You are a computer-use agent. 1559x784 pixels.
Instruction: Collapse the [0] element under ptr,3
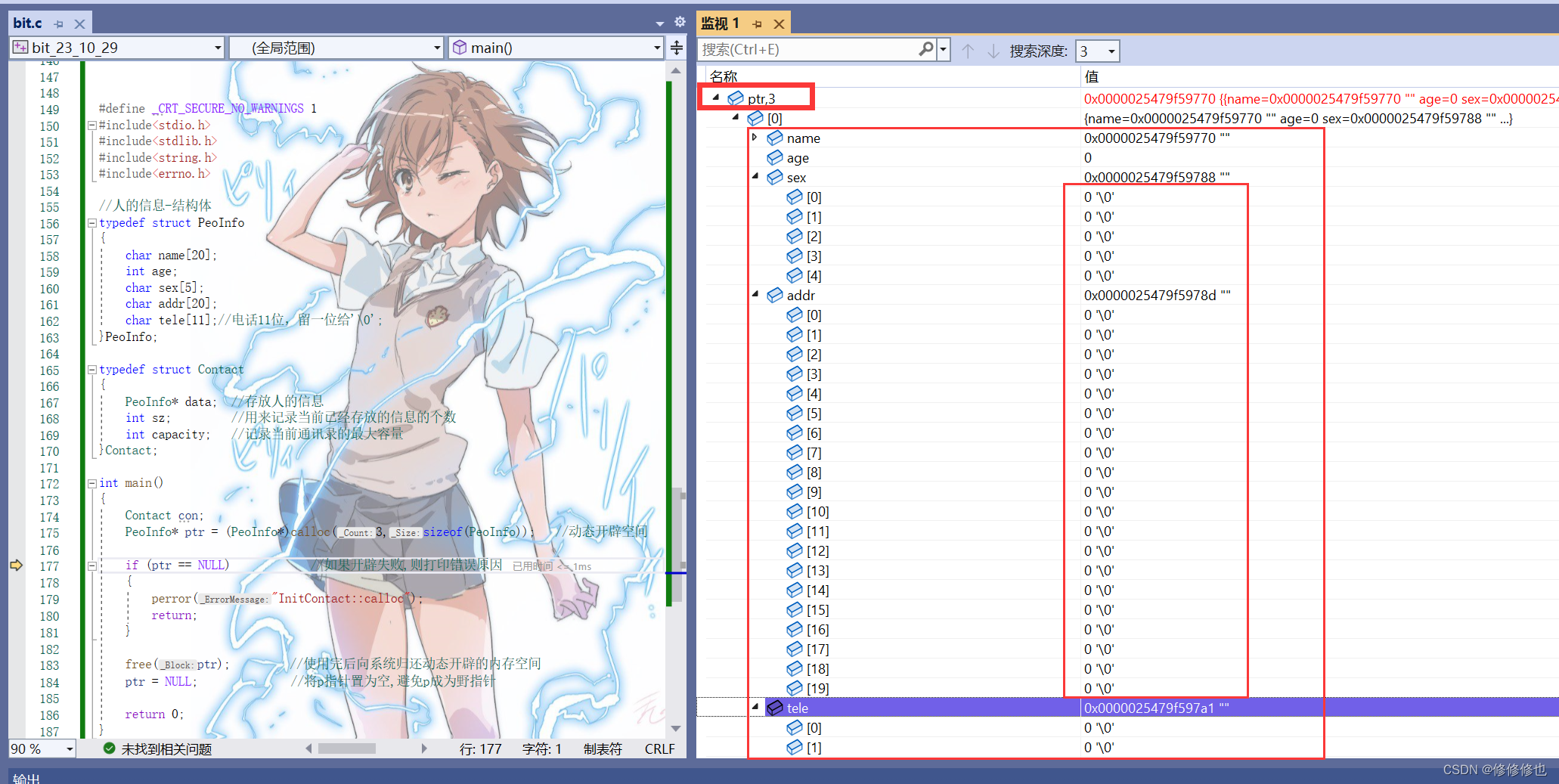pyautogui.click(x=735, y=117)
